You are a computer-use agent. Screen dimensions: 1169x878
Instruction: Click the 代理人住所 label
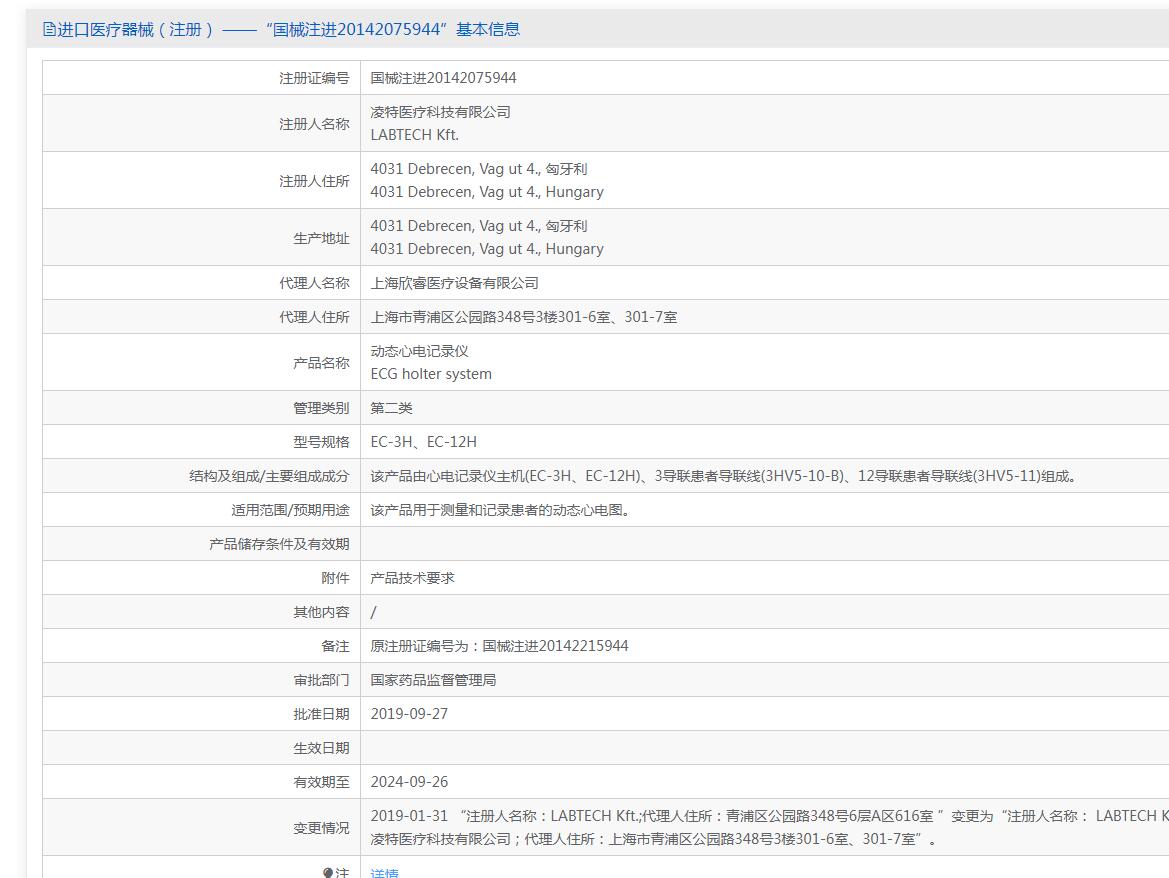tap(314, 318)
